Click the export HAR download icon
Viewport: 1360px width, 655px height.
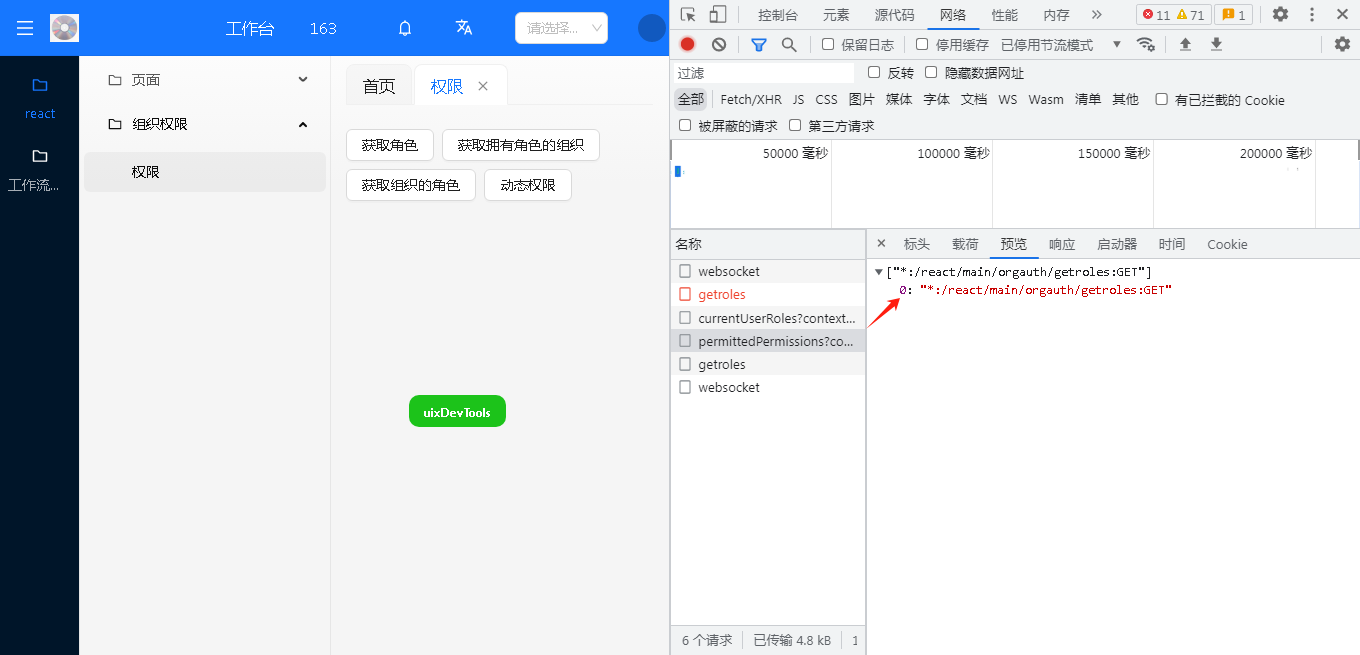[1216, 44]
